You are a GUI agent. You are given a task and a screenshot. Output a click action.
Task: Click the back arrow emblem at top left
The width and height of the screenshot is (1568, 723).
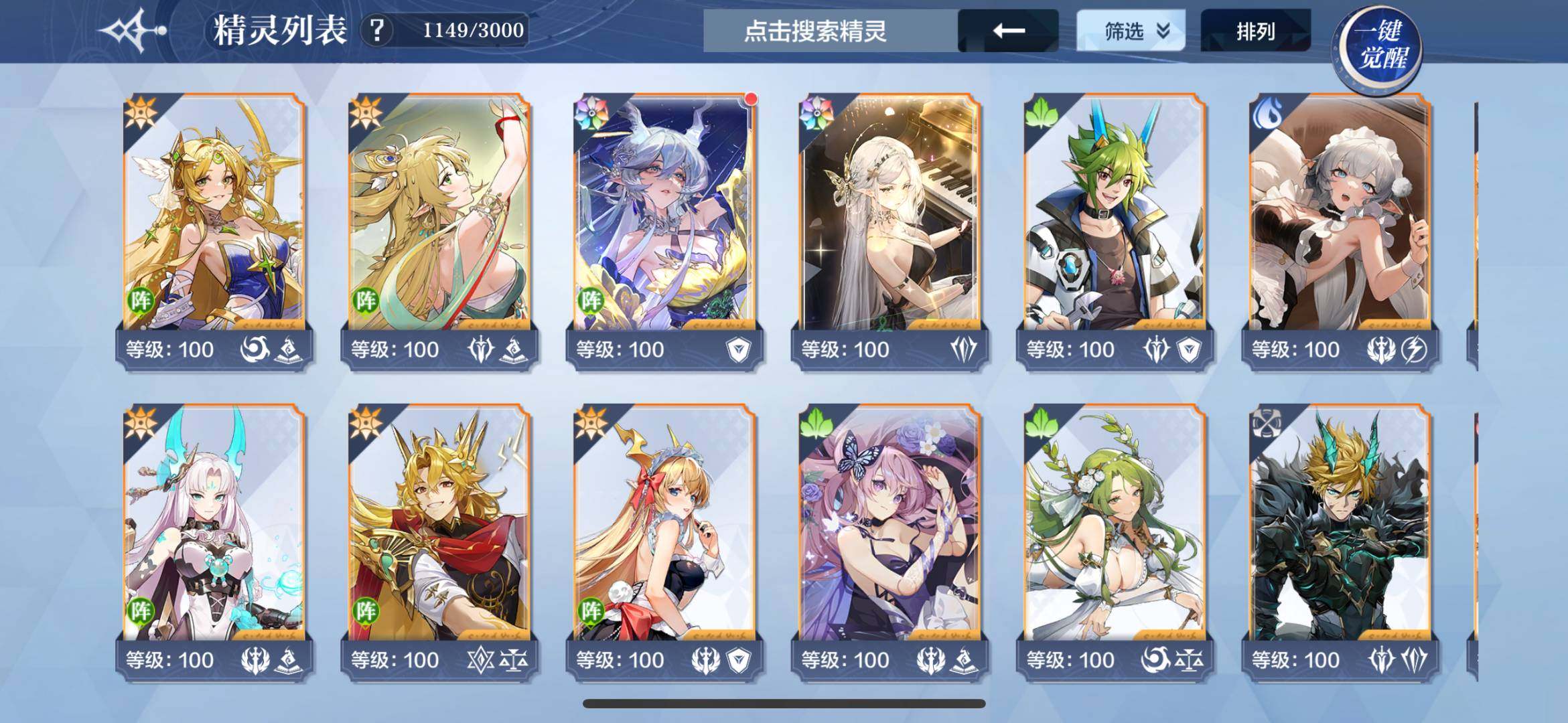132,31
